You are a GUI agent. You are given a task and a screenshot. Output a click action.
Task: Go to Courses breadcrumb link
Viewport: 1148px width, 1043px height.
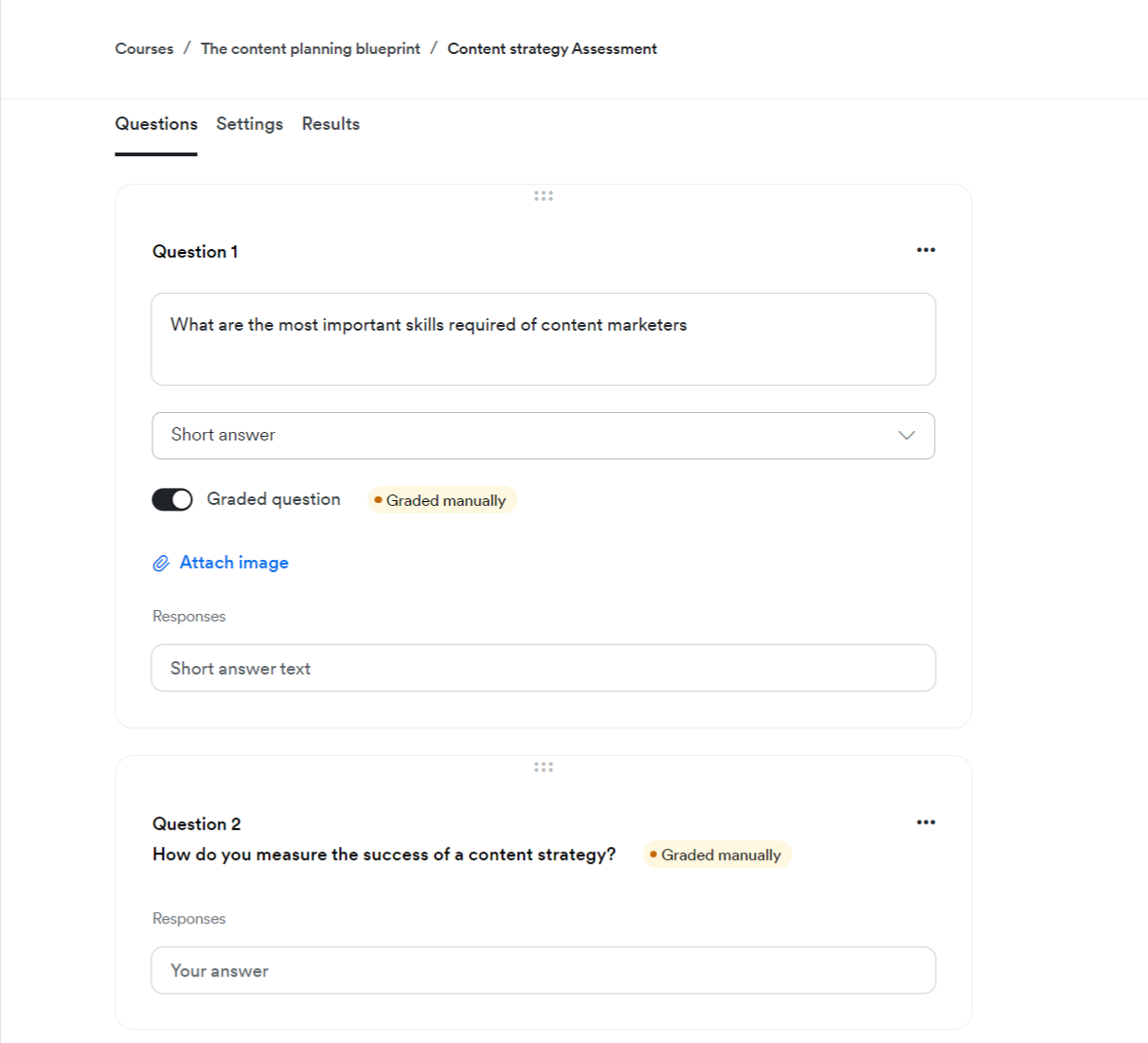coord(144,48)
